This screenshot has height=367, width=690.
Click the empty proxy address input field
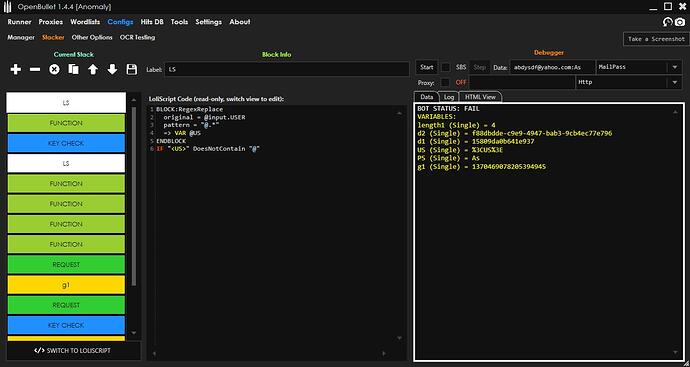522,82
